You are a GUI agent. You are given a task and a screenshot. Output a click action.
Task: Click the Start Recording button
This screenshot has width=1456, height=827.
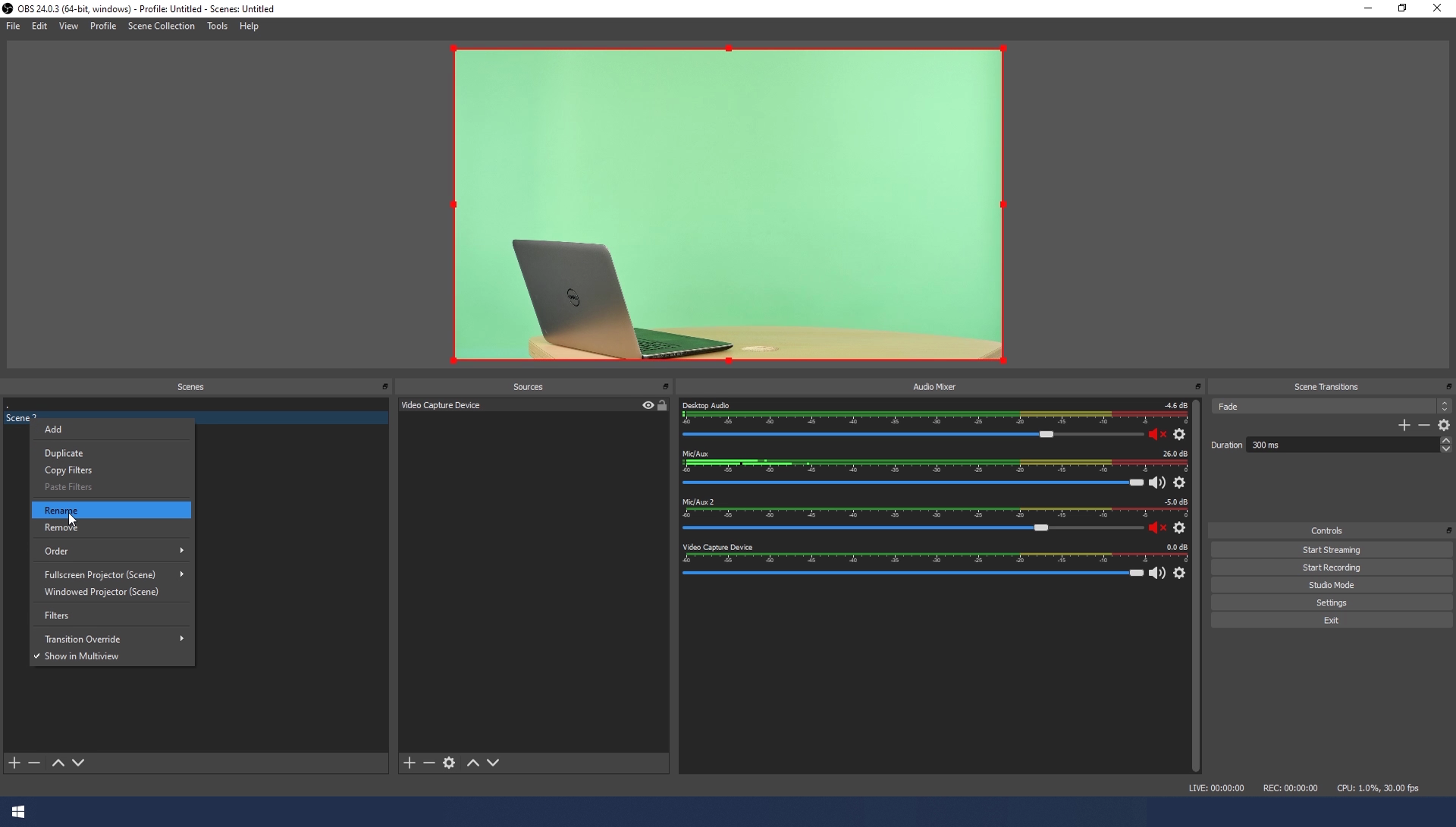(x=1331, y=568)
